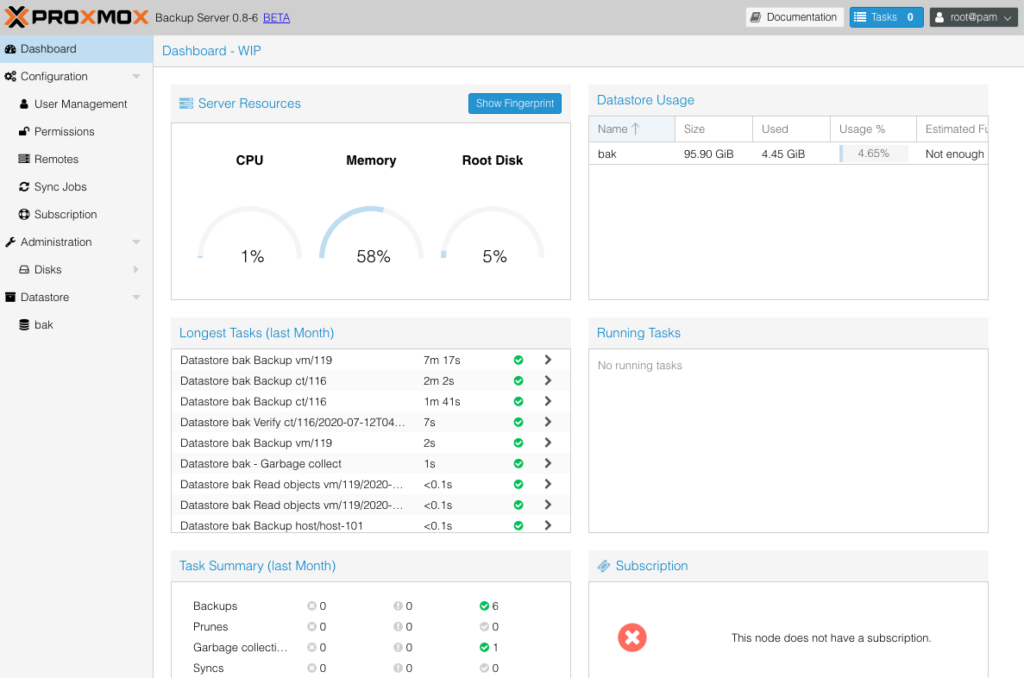Click status check for Garbage collect task

(519, 464)
